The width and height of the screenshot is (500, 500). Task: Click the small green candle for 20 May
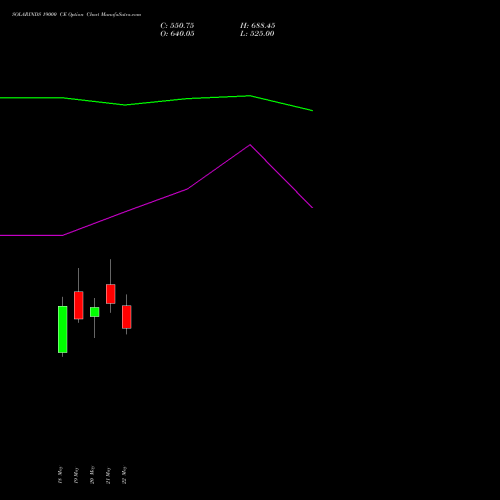point(95,312)
